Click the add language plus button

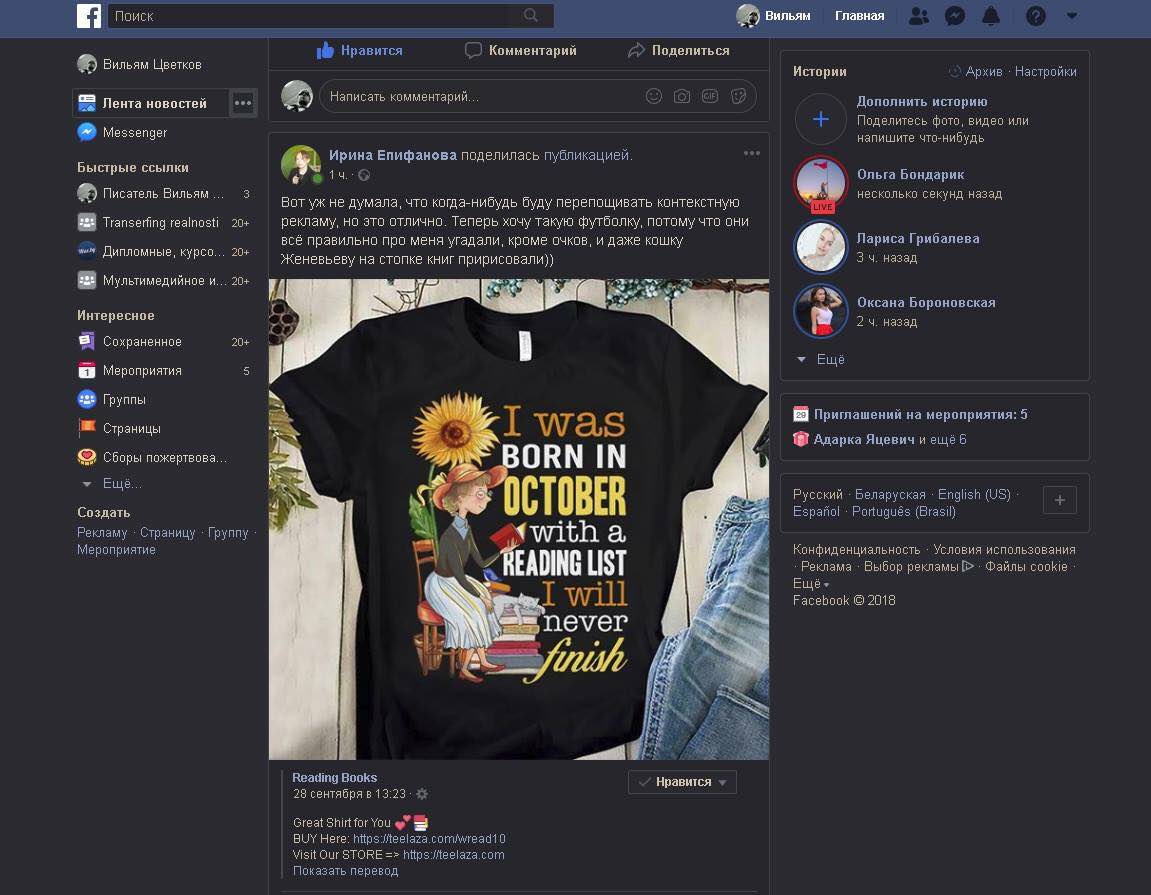click(x=1060, y=500)
